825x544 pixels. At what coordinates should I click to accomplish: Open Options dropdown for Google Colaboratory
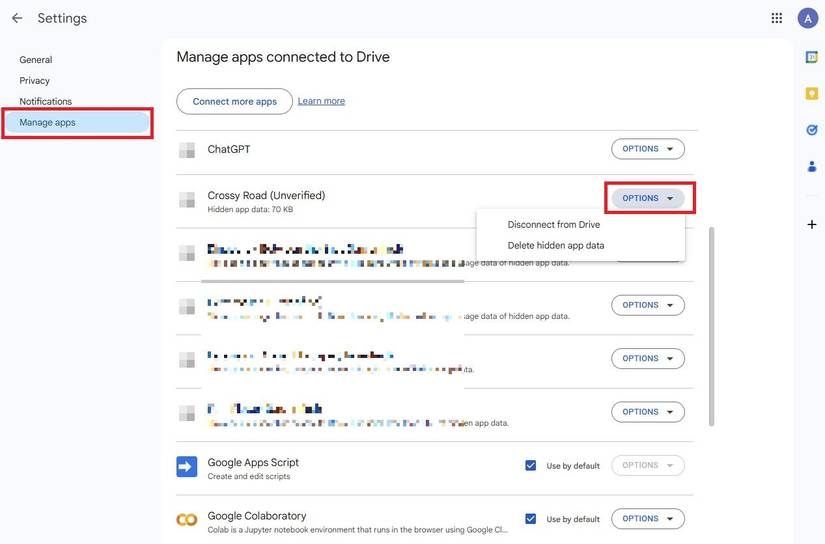coord(648,519)
